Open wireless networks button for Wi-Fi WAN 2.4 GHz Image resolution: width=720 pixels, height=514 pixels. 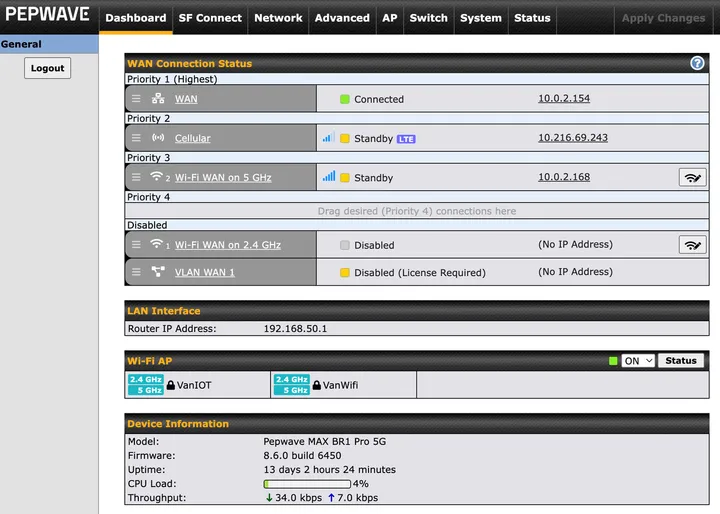coord(692,245)
